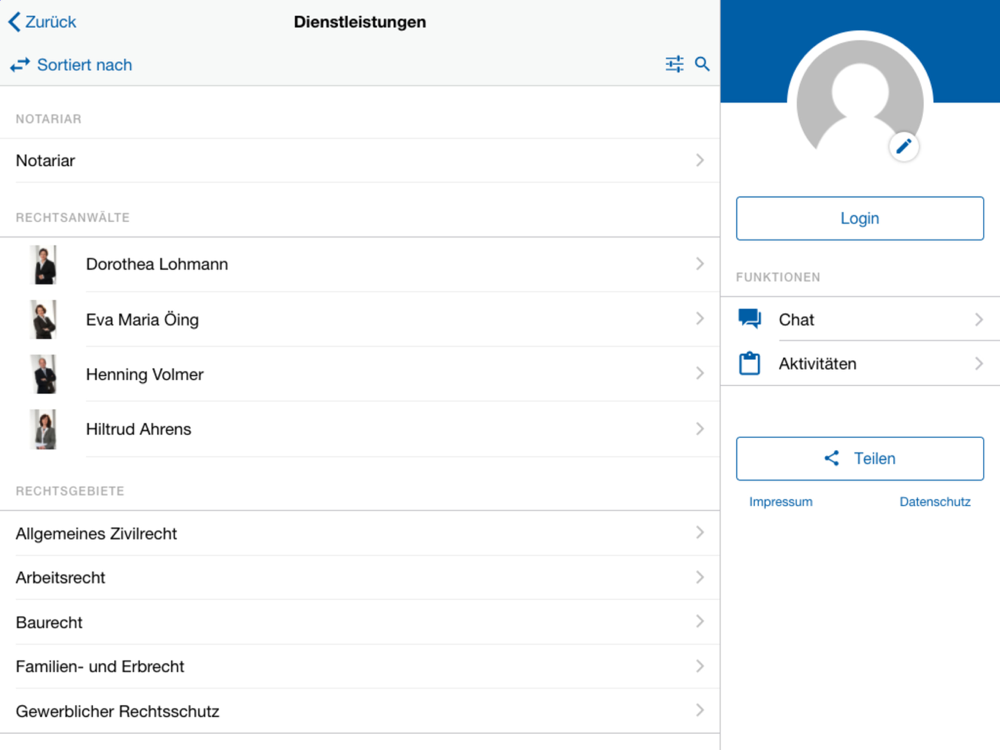Open the Chat speech bubble icon

coord(749,318)
